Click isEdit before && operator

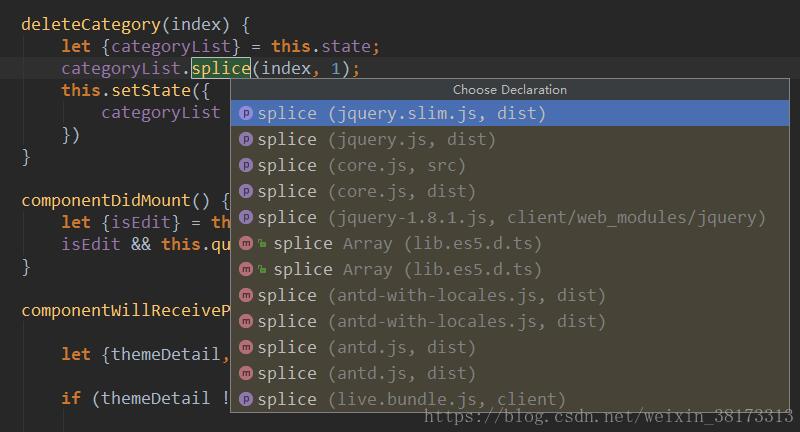[91, 244]
